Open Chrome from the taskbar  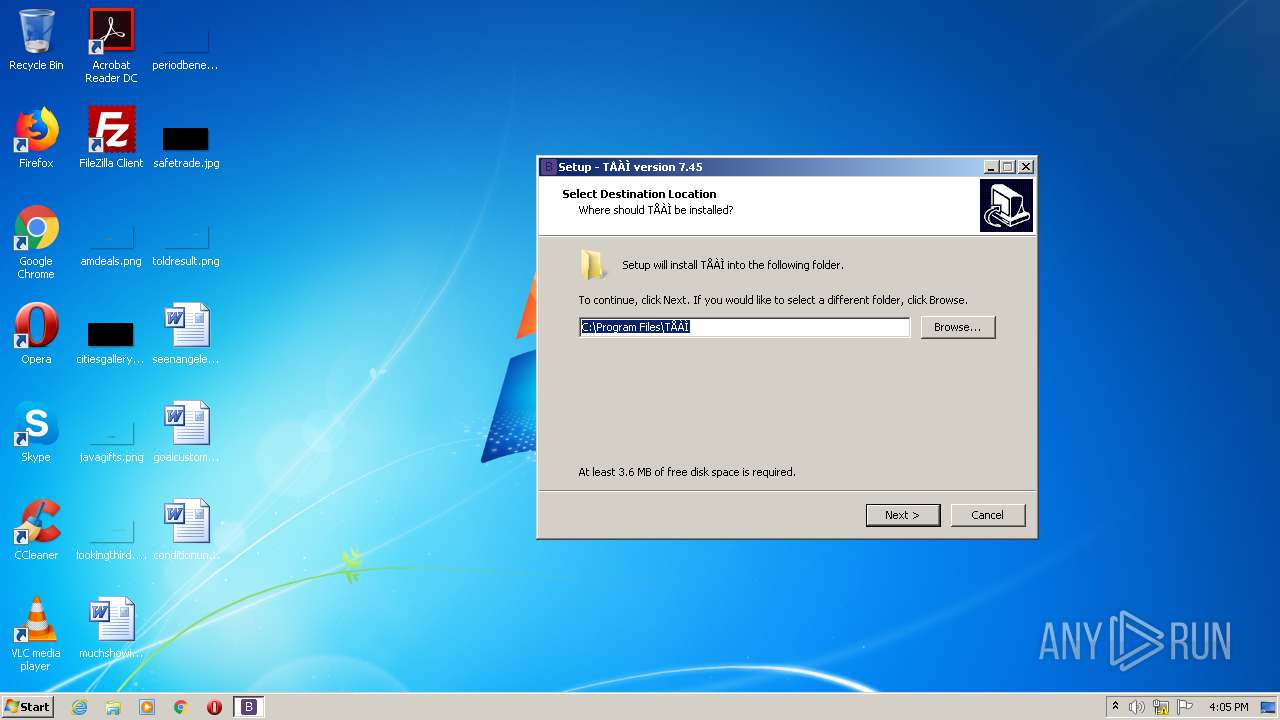pos(181,707)
